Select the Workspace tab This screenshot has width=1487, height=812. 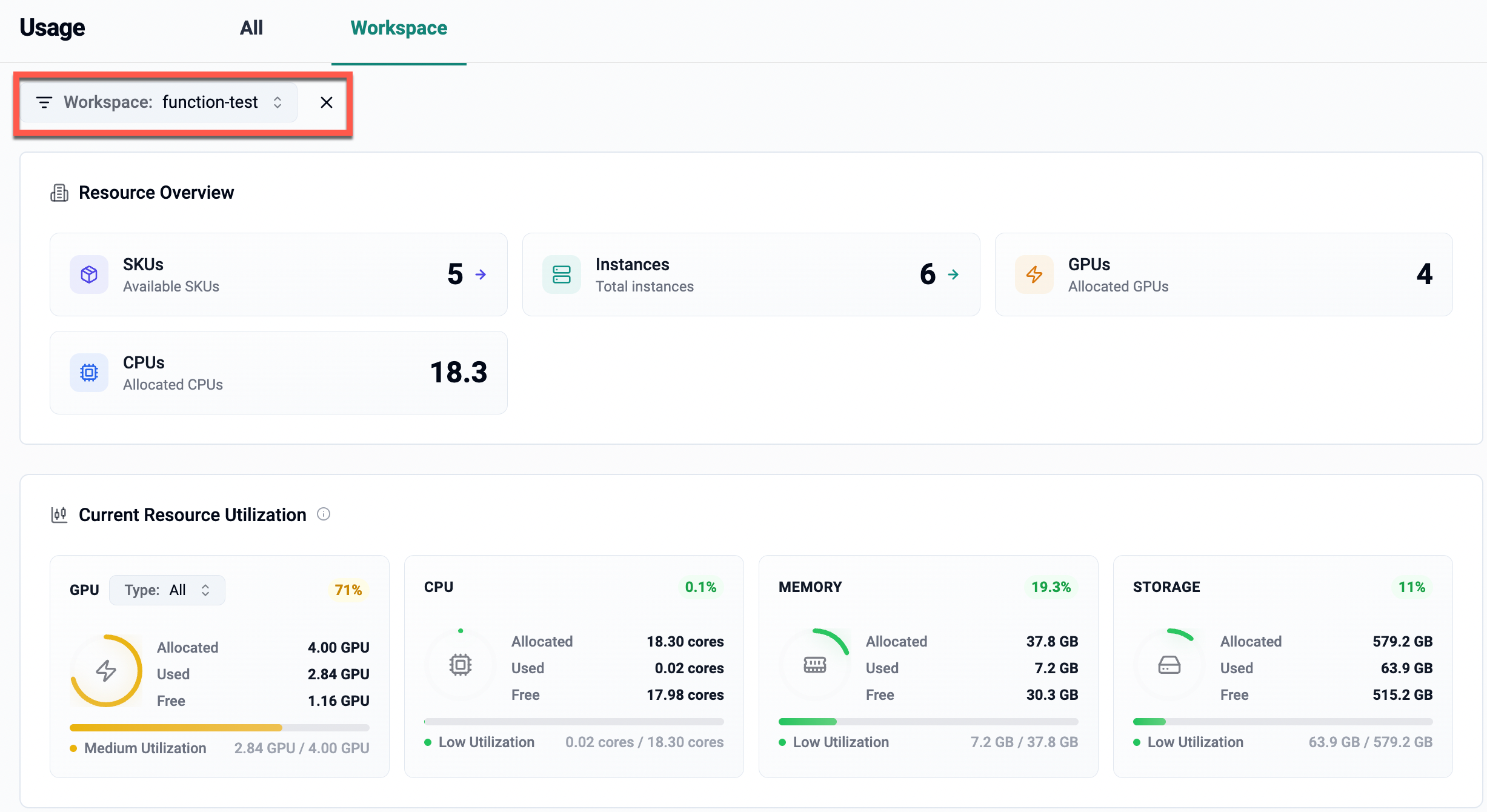tap(399, 28)
